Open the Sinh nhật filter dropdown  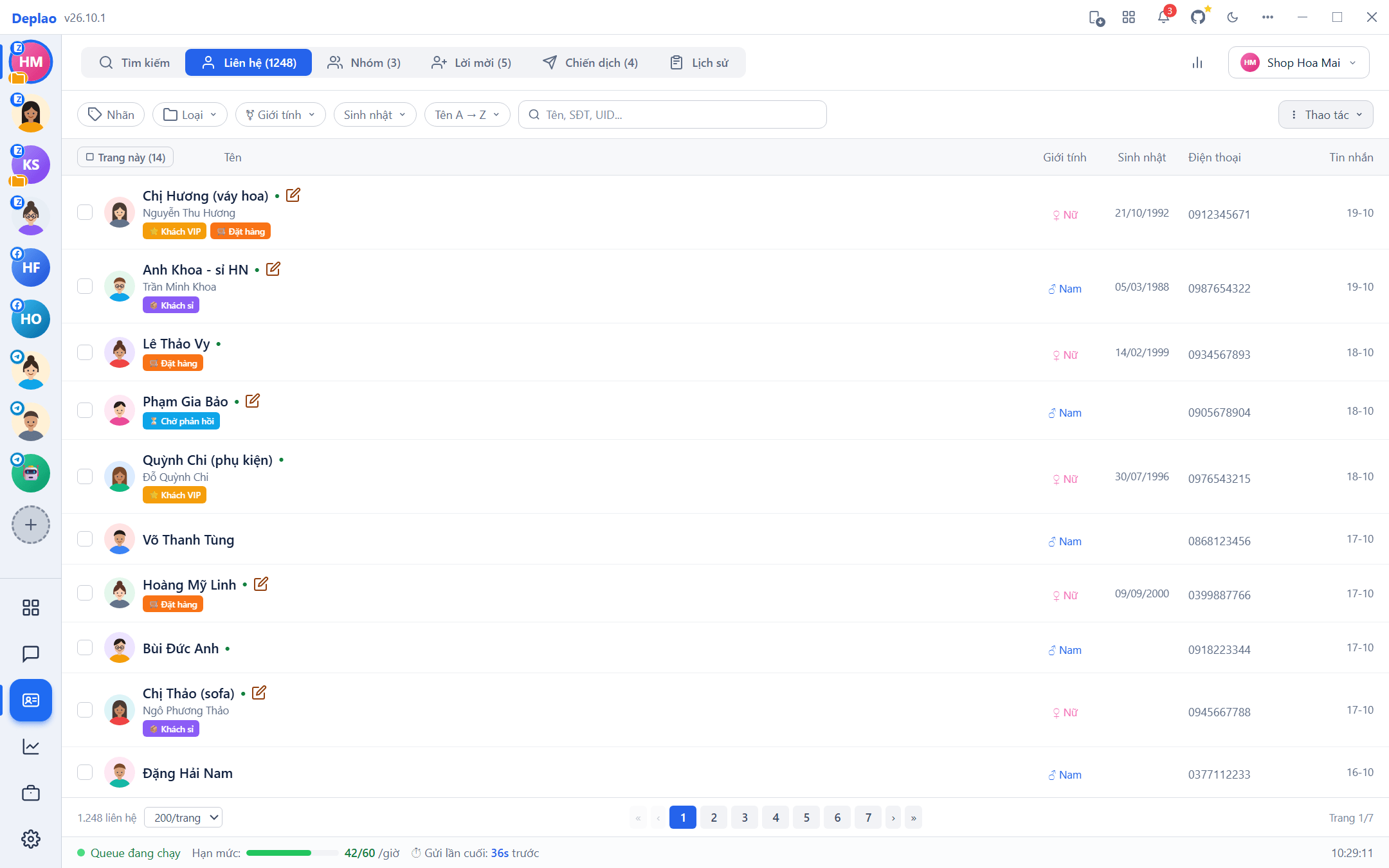(375, 114)
